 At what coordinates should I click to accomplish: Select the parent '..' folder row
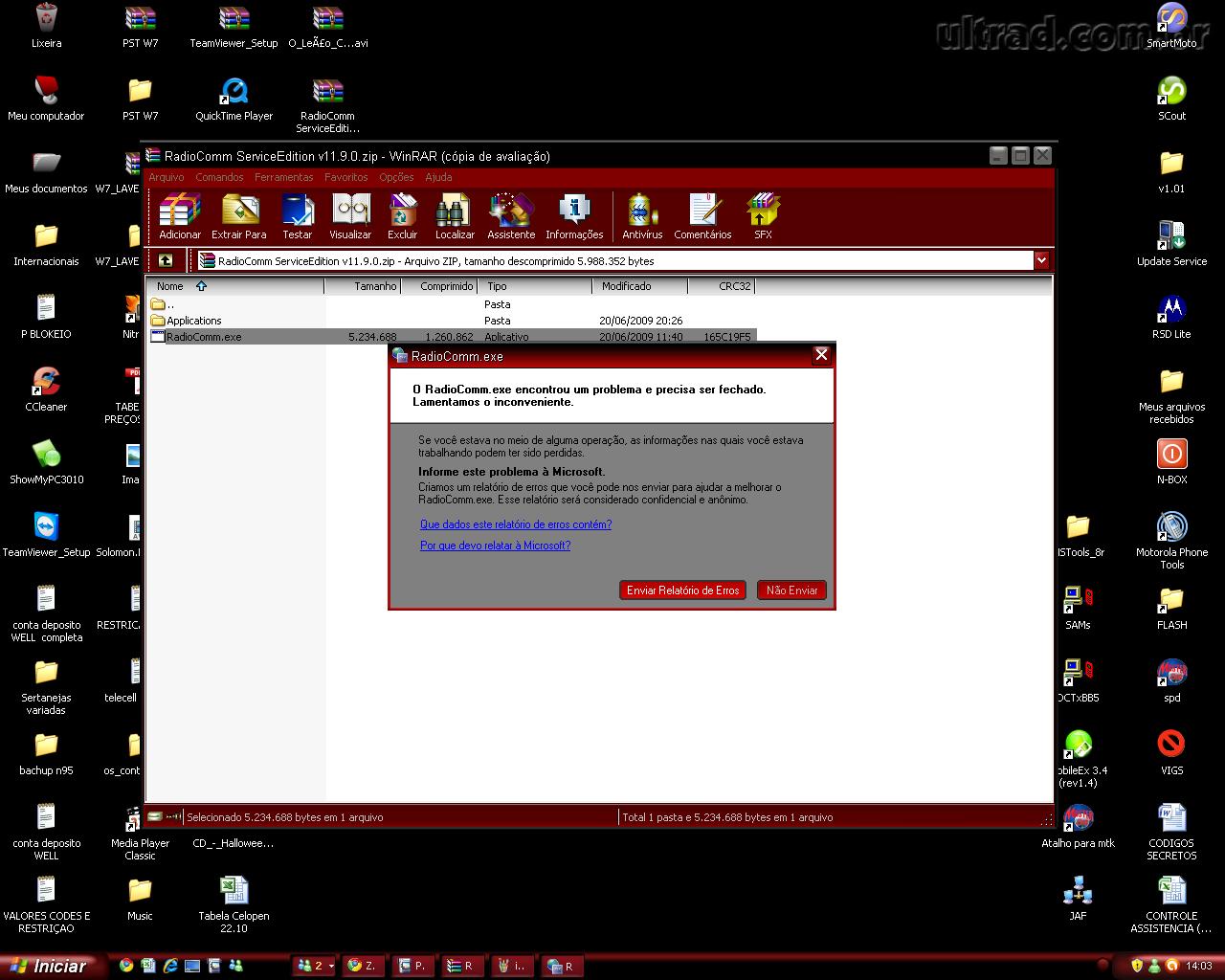point(452,304)
